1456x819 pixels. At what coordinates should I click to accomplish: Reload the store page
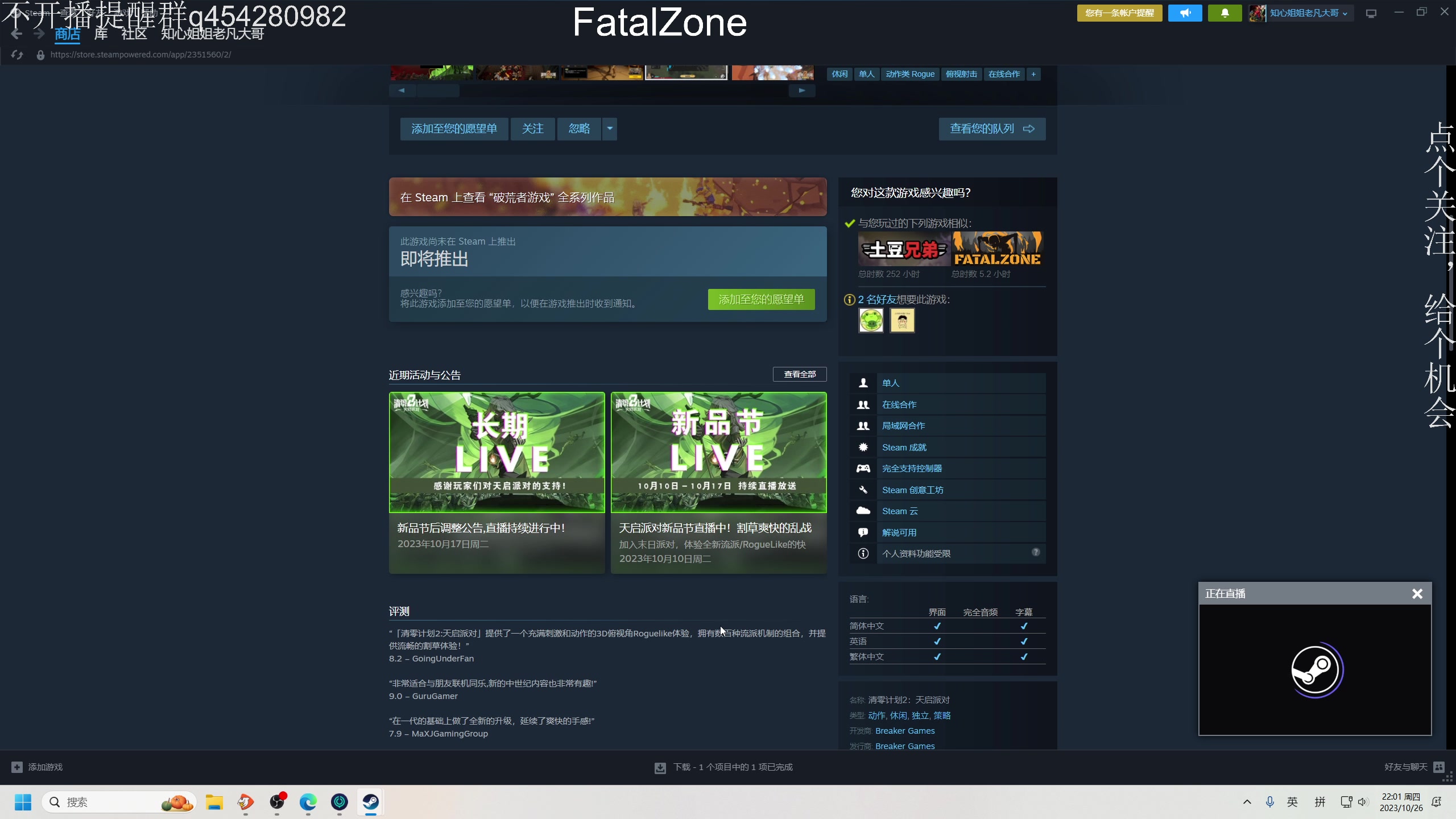click(17, 55)
